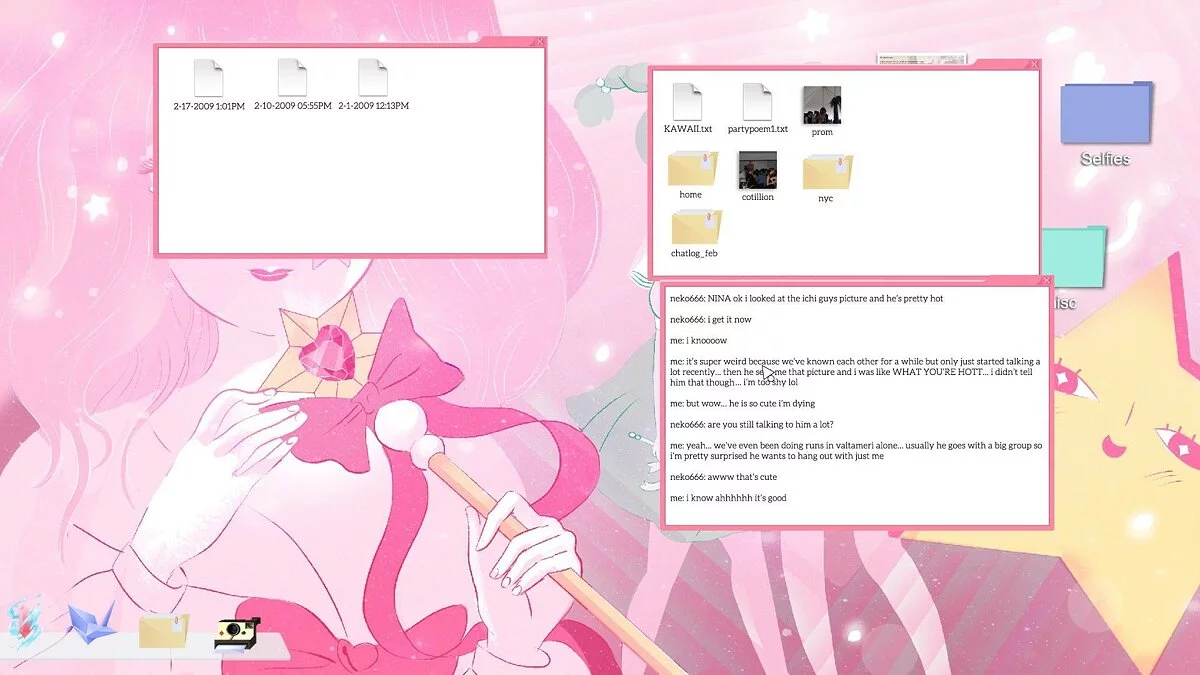Launch the polaroid camera dock icon

tap(237, 633)
